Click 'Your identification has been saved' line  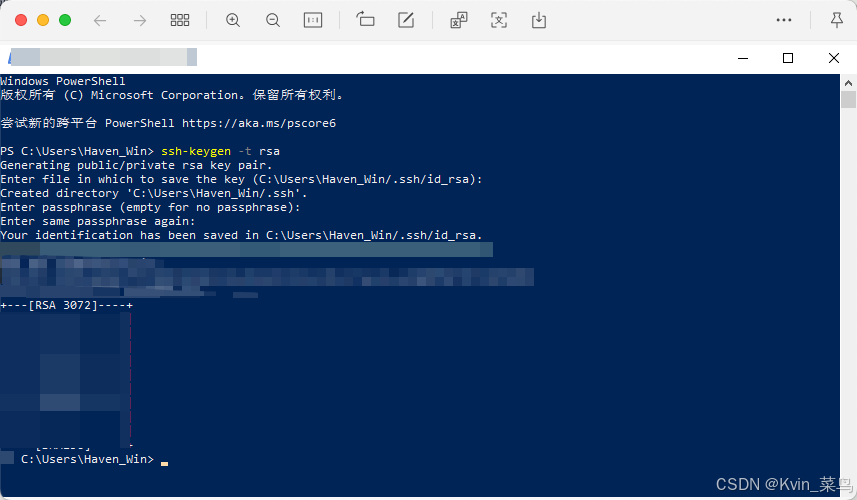pos(241,235)
